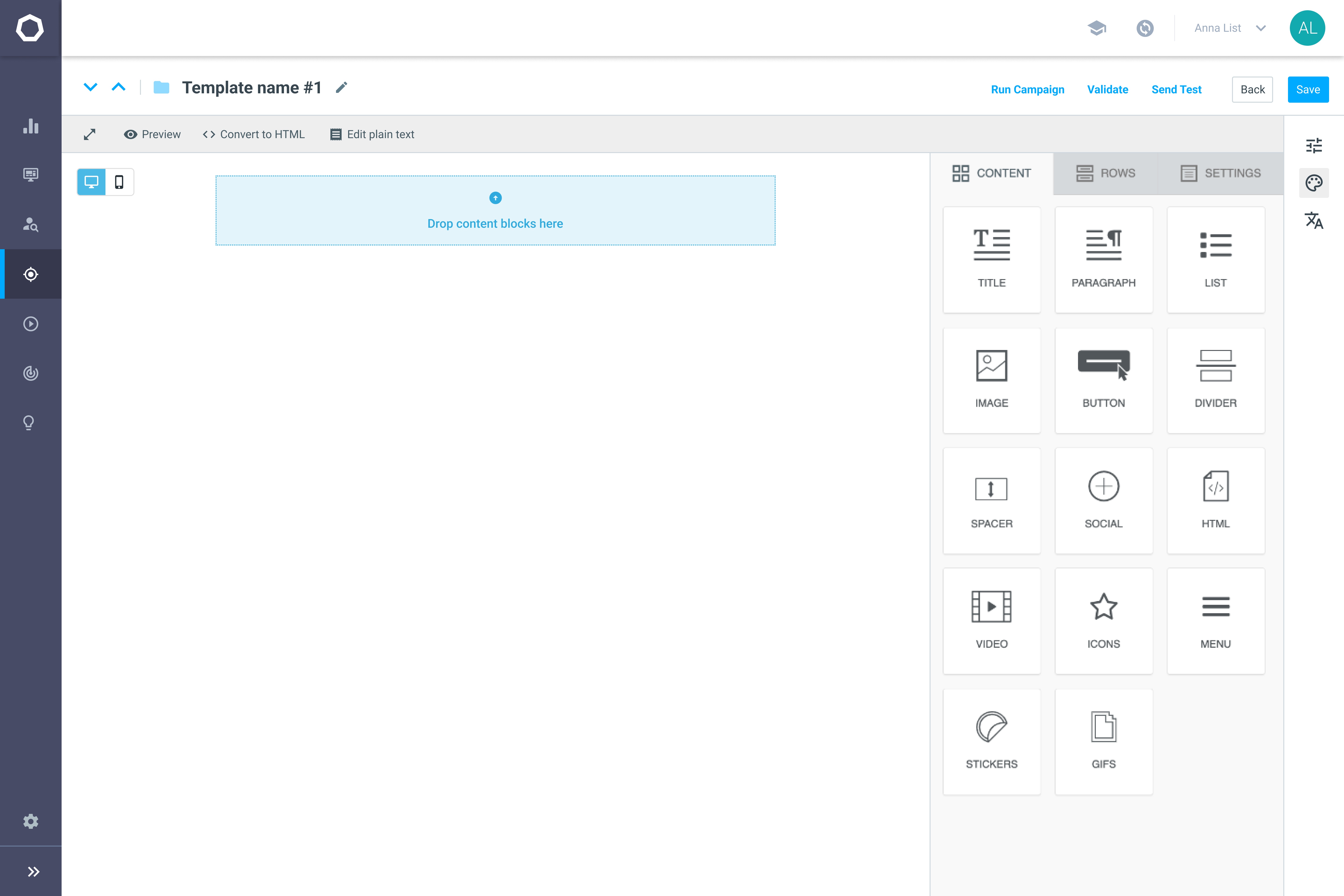Select the BUTTON content block

click(x=1103, y=380)
